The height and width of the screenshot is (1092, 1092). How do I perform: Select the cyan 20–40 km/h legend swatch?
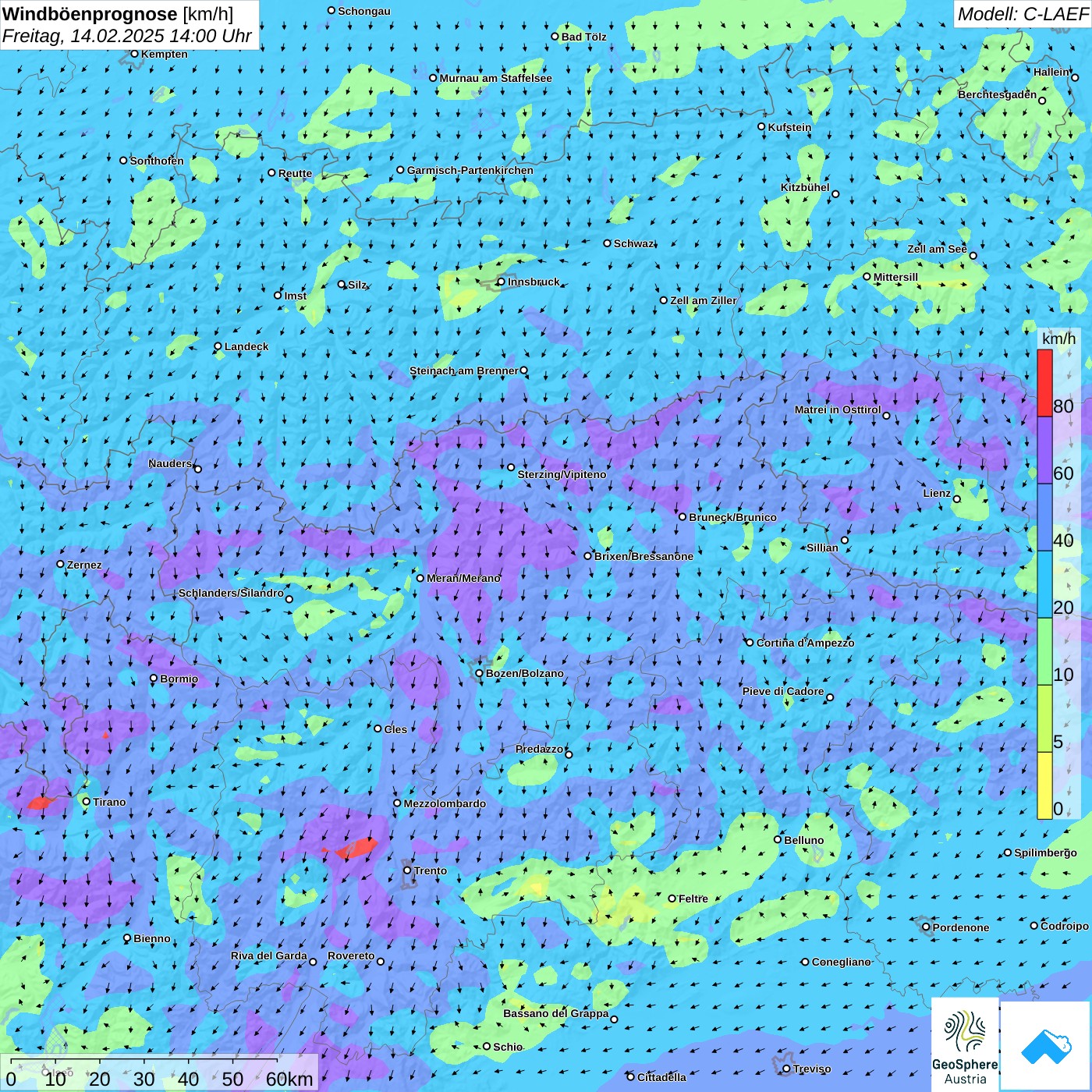click(x=1044, y=584)
